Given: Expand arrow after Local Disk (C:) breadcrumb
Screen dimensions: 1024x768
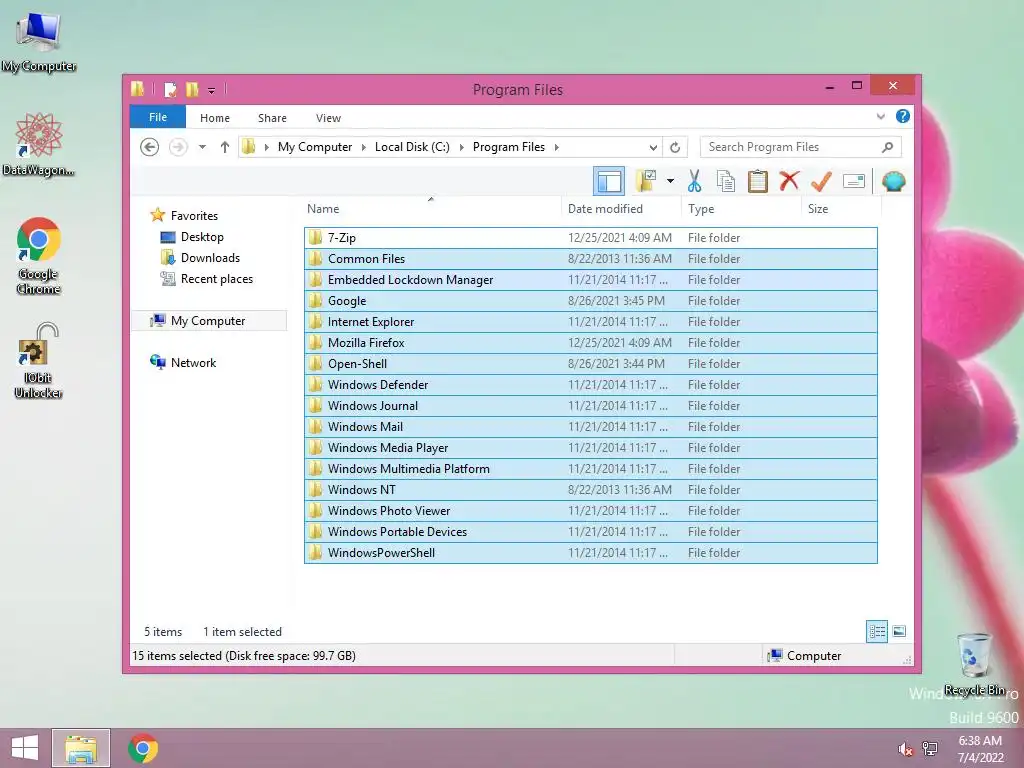Looking at the screenshot, I should coord(462,147).
